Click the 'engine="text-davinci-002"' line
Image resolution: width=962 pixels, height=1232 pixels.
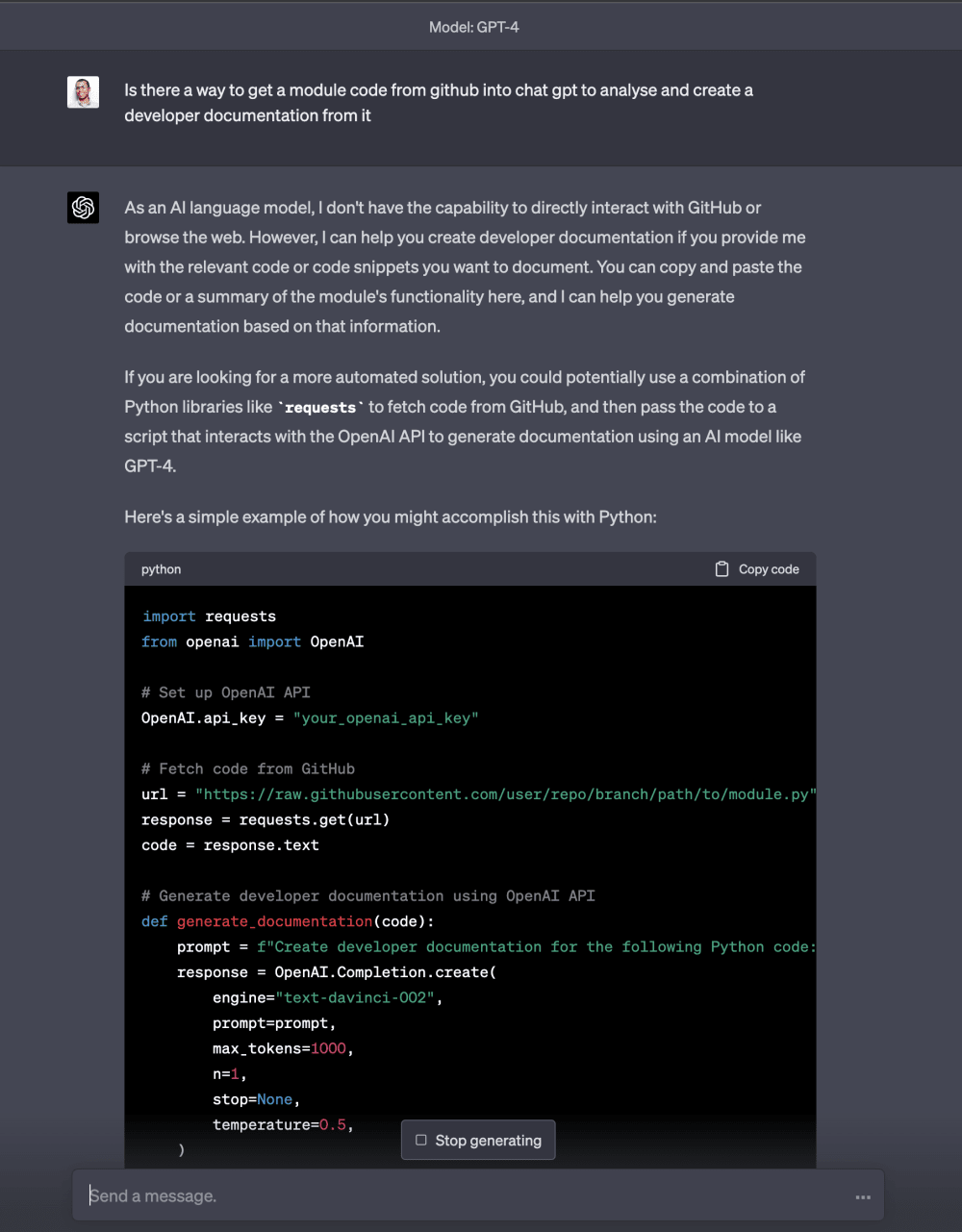(x=328, y=998)
